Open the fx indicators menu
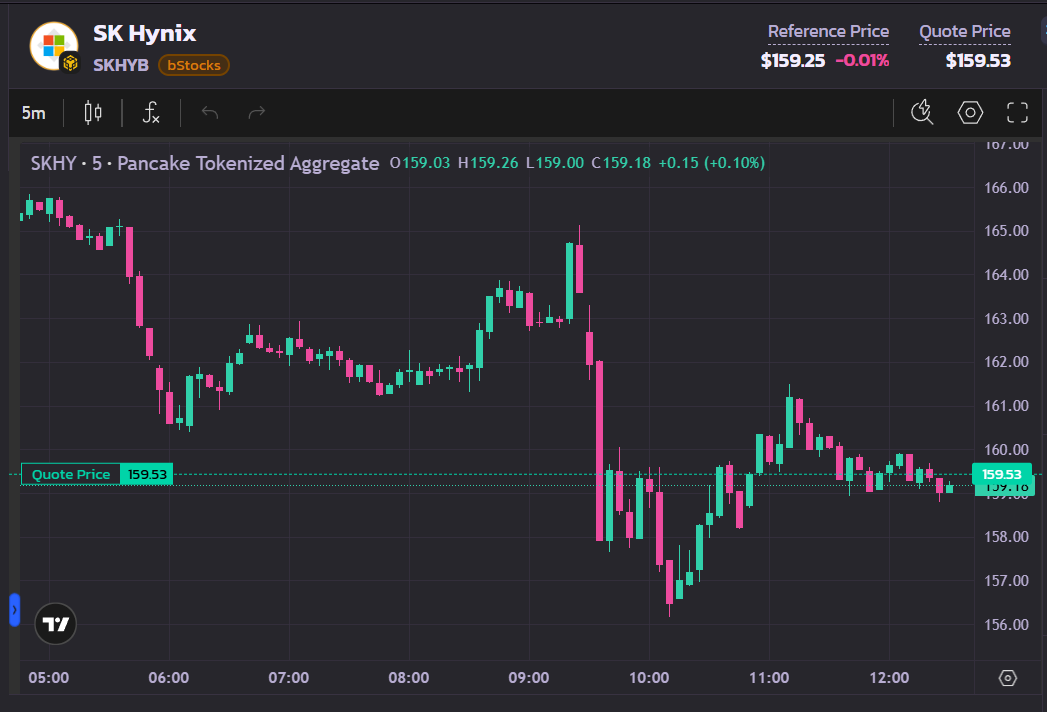The image size is (1047, 712). coord(152,113)
